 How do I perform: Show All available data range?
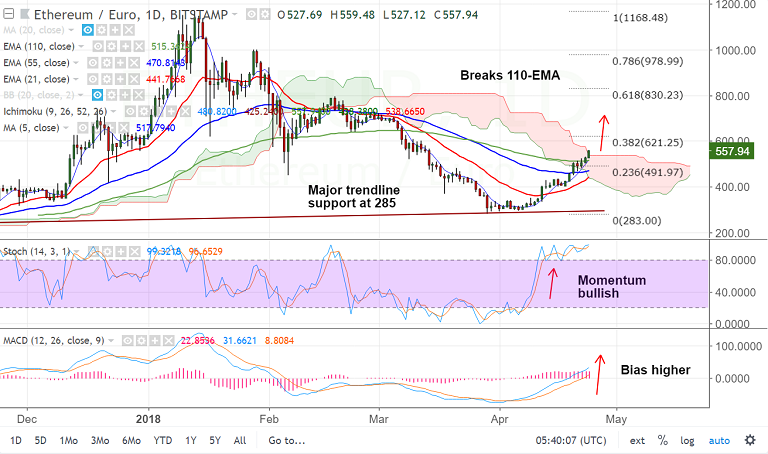click(240, 440)
